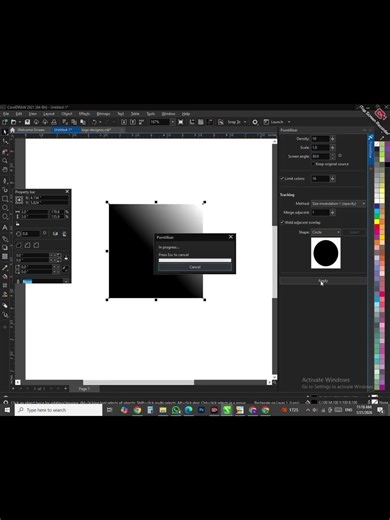Click add page plus icon near Page 1
The height and width of the screenshot is (520, 390).
(x=65, y=389)
